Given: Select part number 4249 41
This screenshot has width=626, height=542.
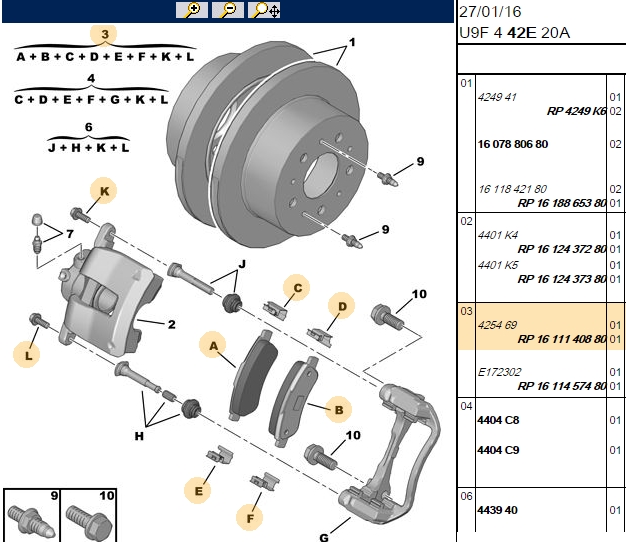Looking at the screenshot, I should (x=497, y=97).
